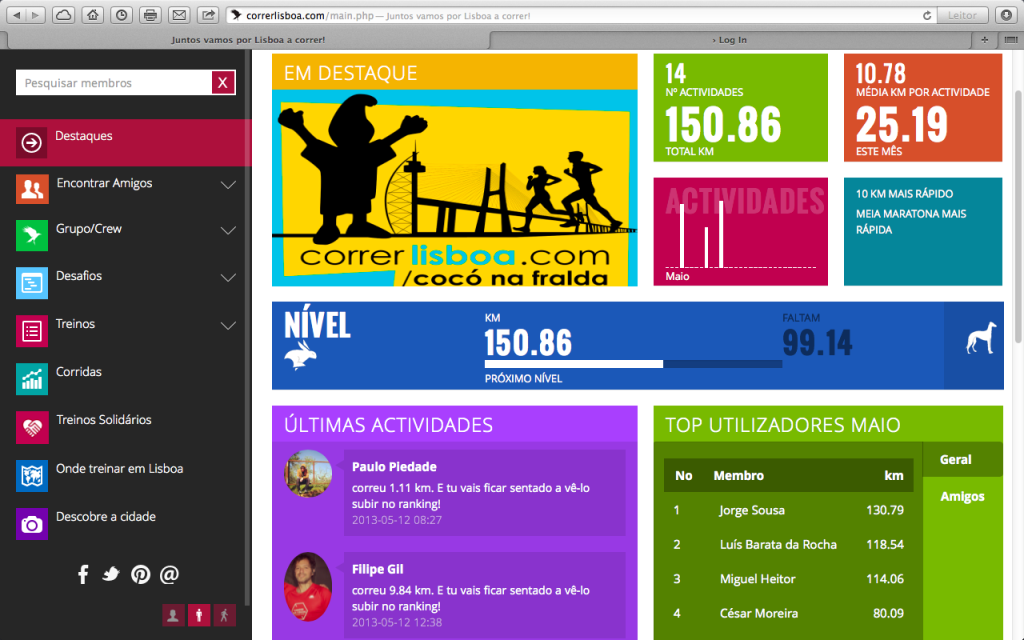Open the Twitter bird icon link
The width and height of the screenshot is (1024, 640).
(x=111, y=574)
